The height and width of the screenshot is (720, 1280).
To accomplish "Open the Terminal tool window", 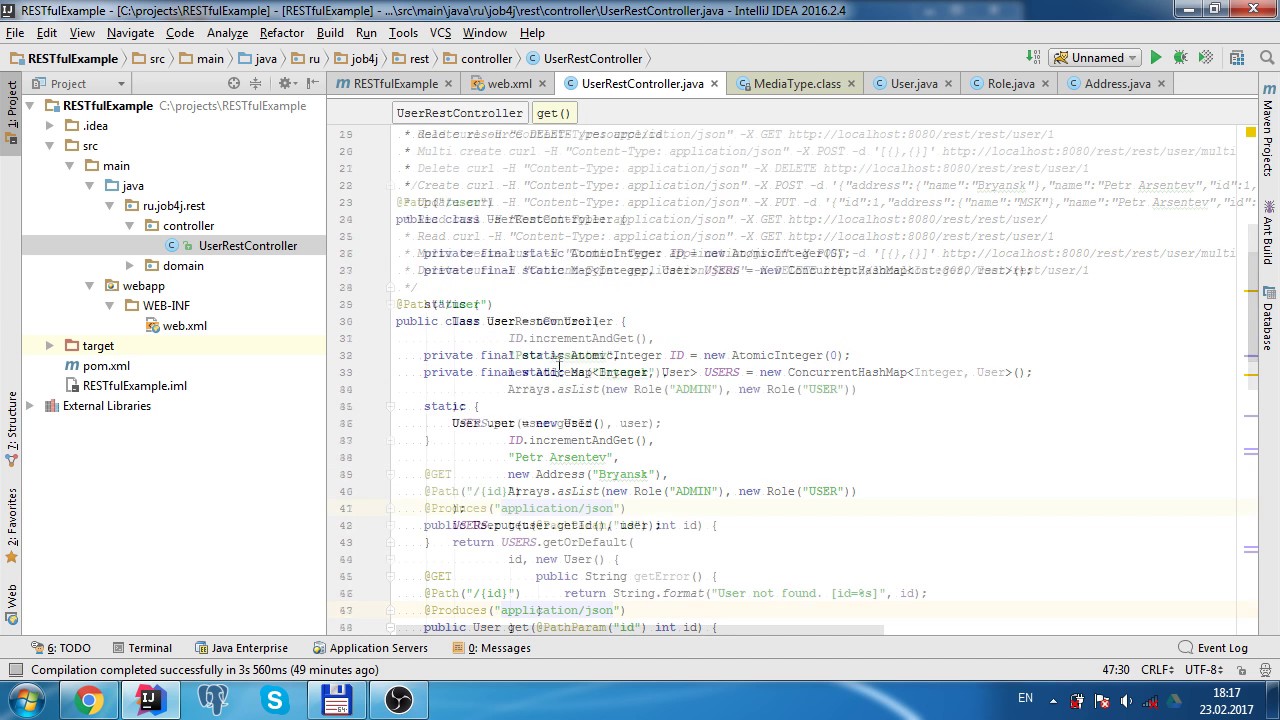I will [x=142, y=648].
